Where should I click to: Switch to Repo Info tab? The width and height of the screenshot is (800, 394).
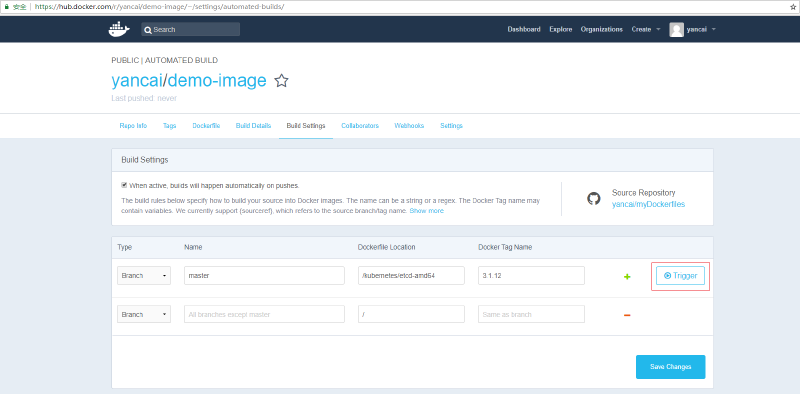133,126
